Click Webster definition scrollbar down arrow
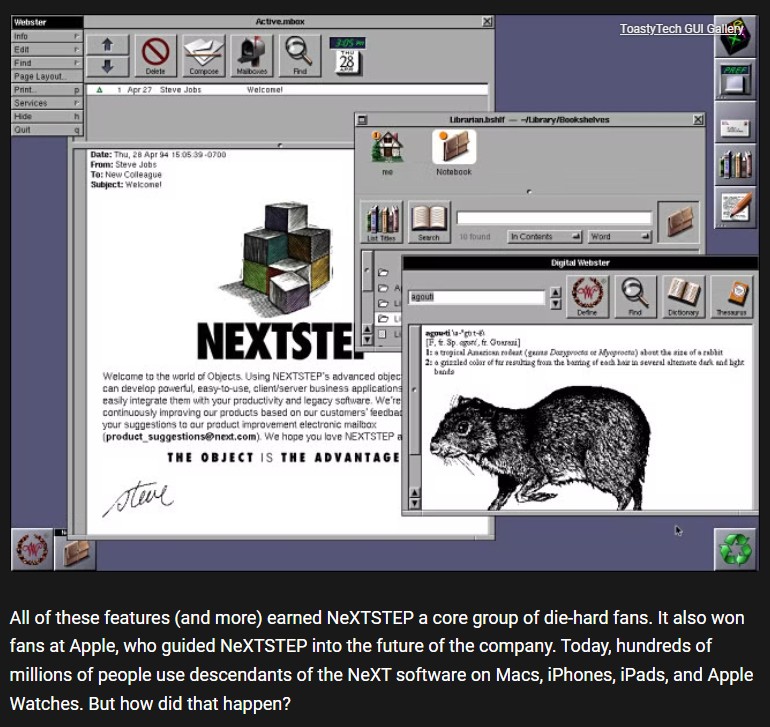770x727 pixels. [415, 503]
